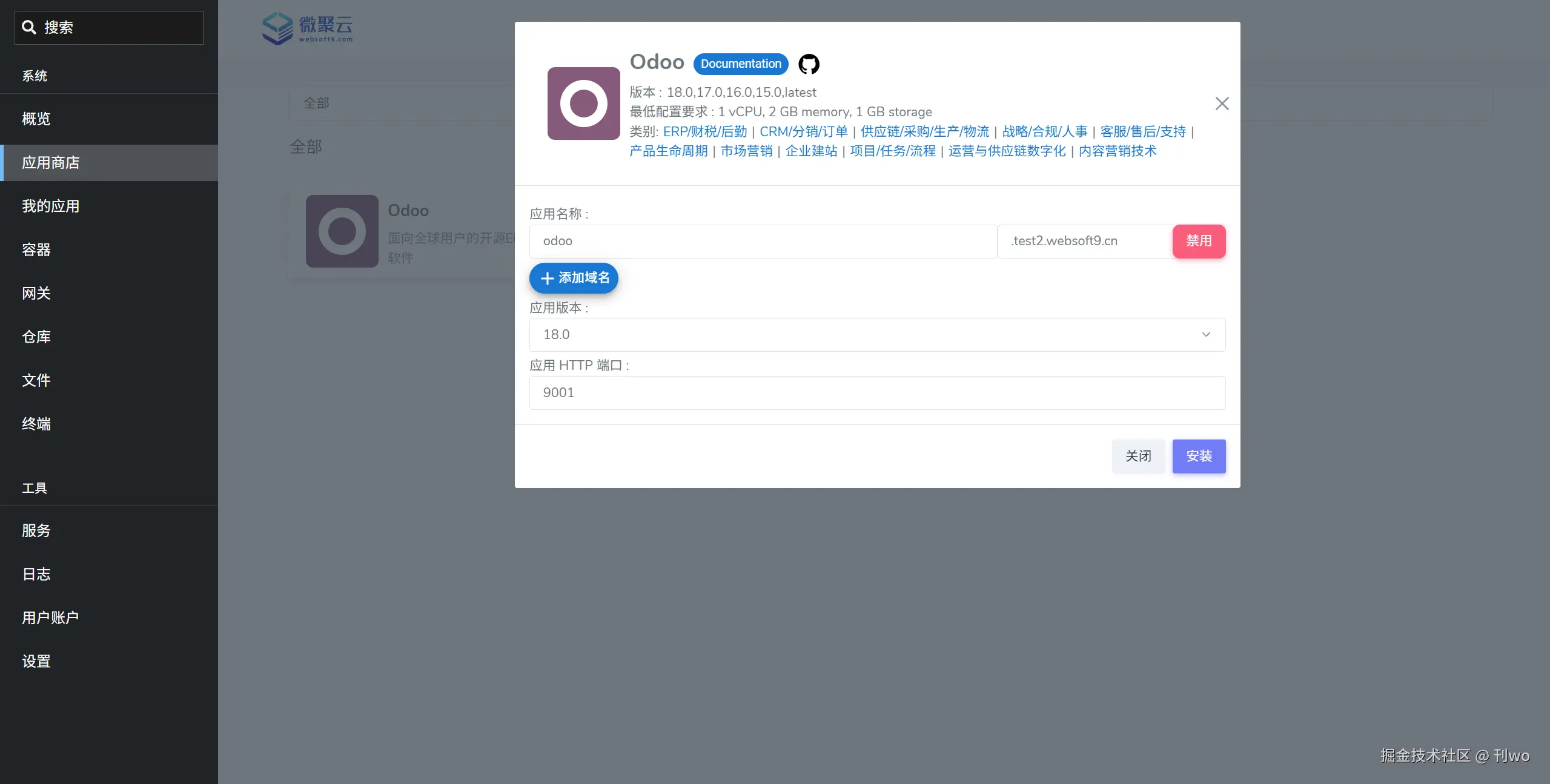Viewport: 1550px width, 784px height.
Task: Close the dialog with the X icon
Action: click(1222, 104)
